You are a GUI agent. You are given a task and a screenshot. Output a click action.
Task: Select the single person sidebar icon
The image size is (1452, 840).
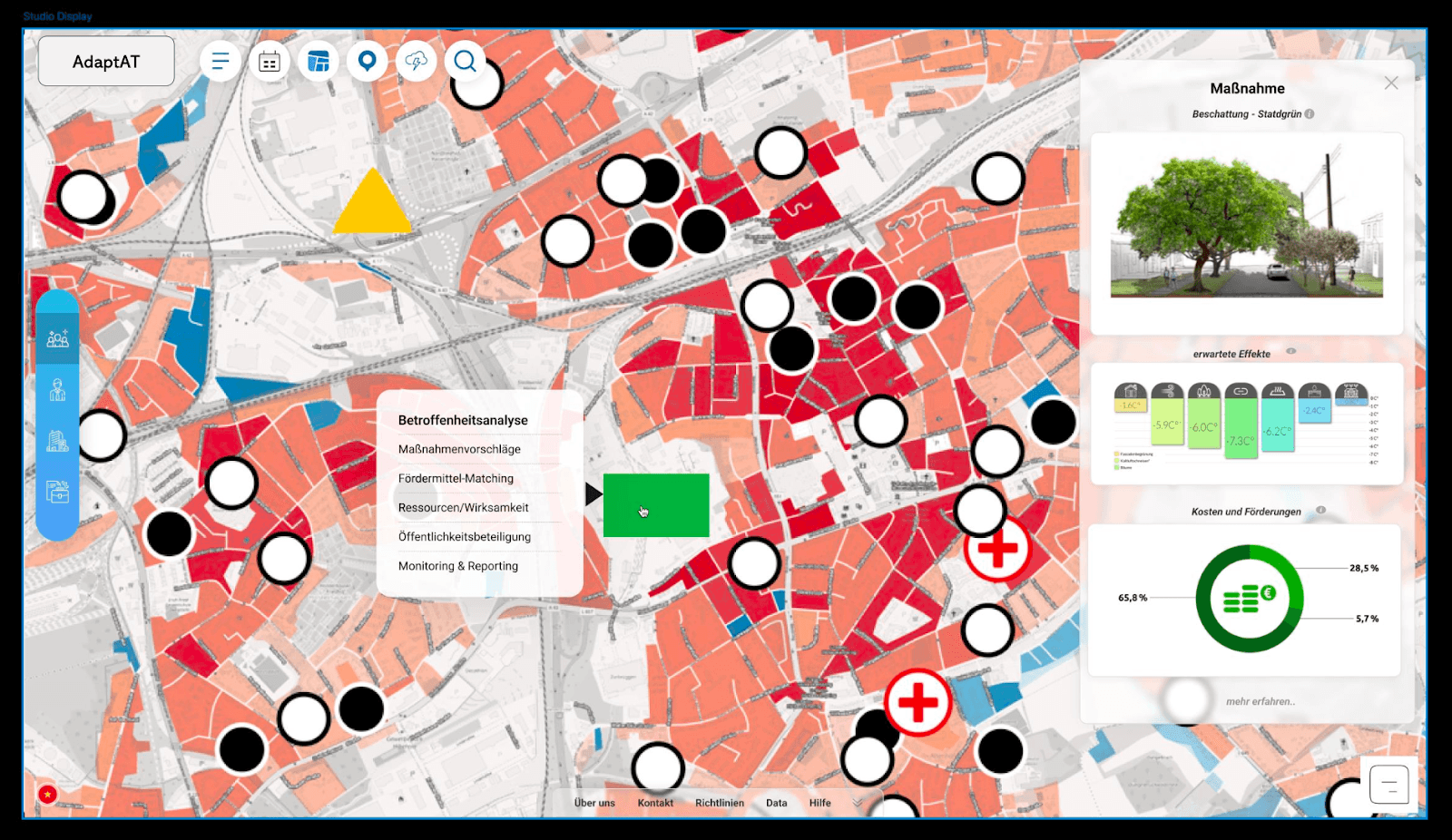click(57, 390)
